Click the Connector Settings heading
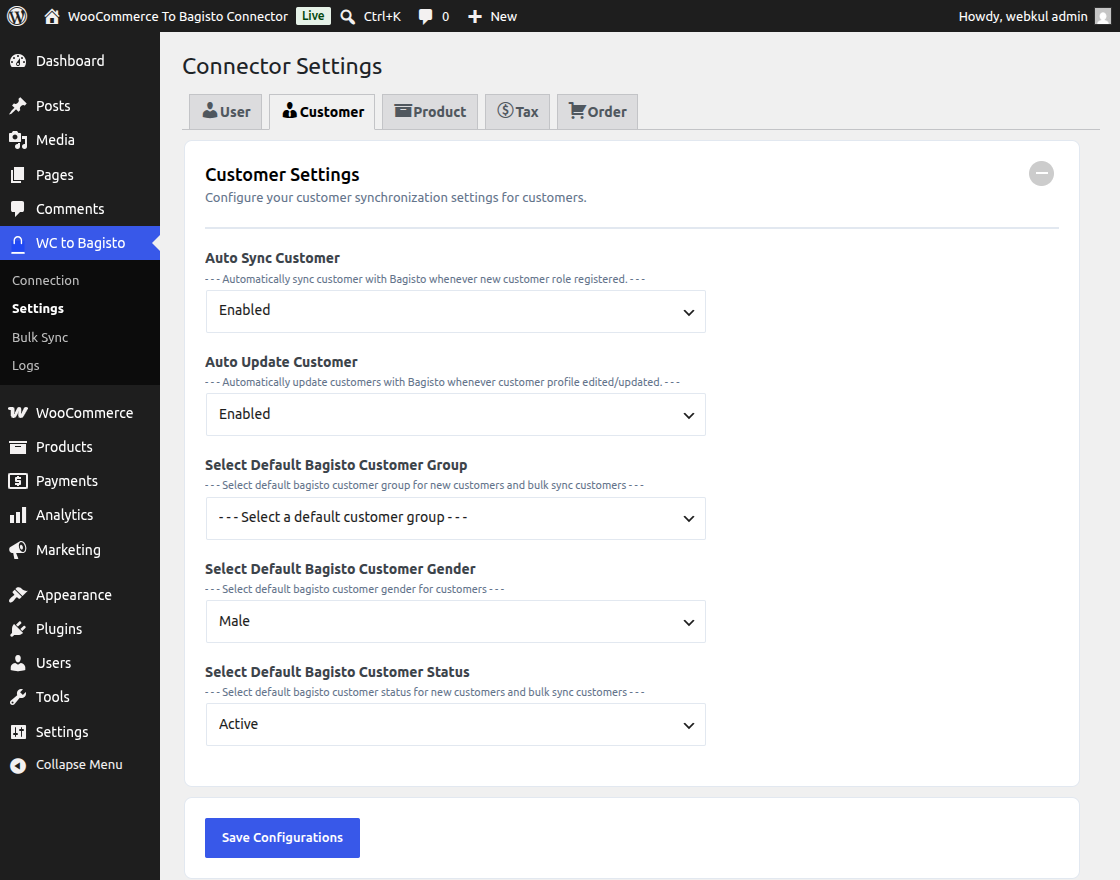Viewport: 1120px width, 880px height. [x=282, y=66]
